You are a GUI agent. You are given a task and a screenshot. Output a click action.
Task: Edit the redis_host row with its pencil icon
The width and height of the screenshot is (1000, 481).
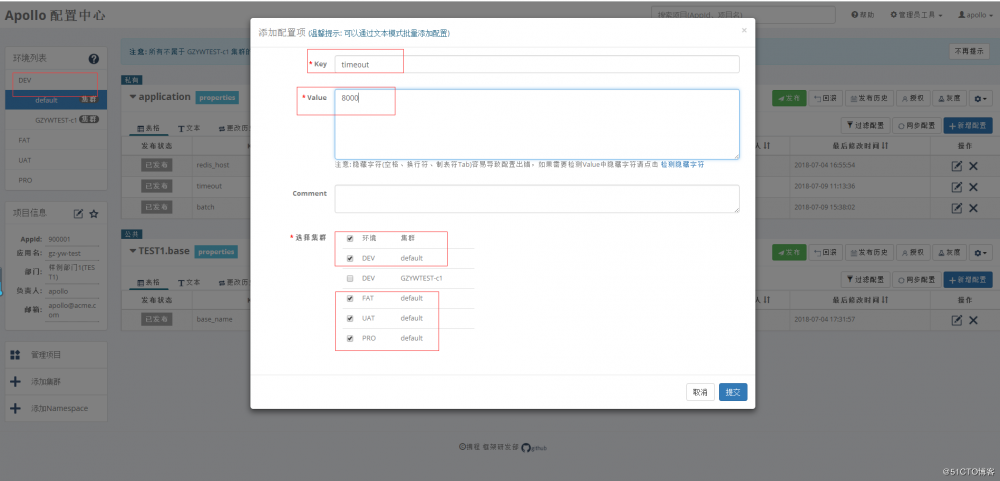[x=957, y=166]
